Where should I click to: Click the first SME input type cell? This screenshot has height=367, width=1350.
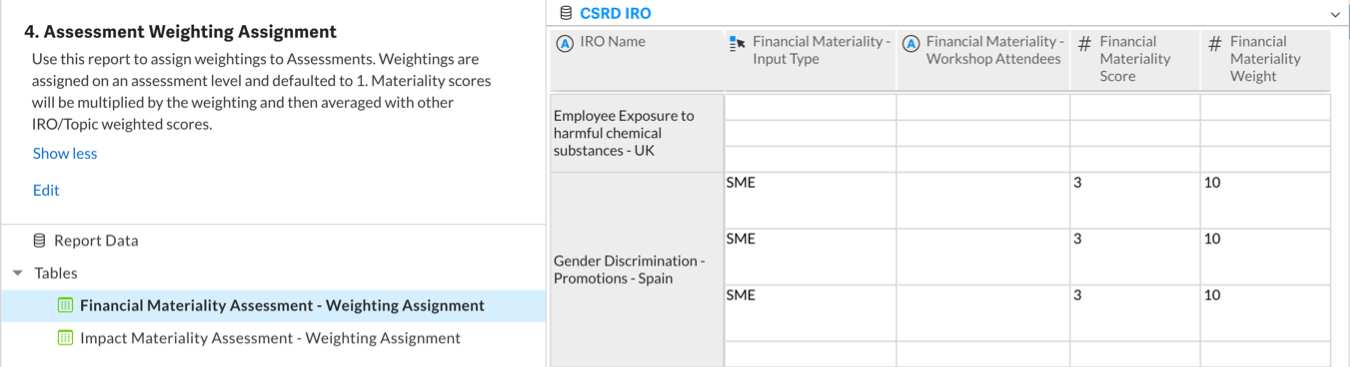(810, 200)
